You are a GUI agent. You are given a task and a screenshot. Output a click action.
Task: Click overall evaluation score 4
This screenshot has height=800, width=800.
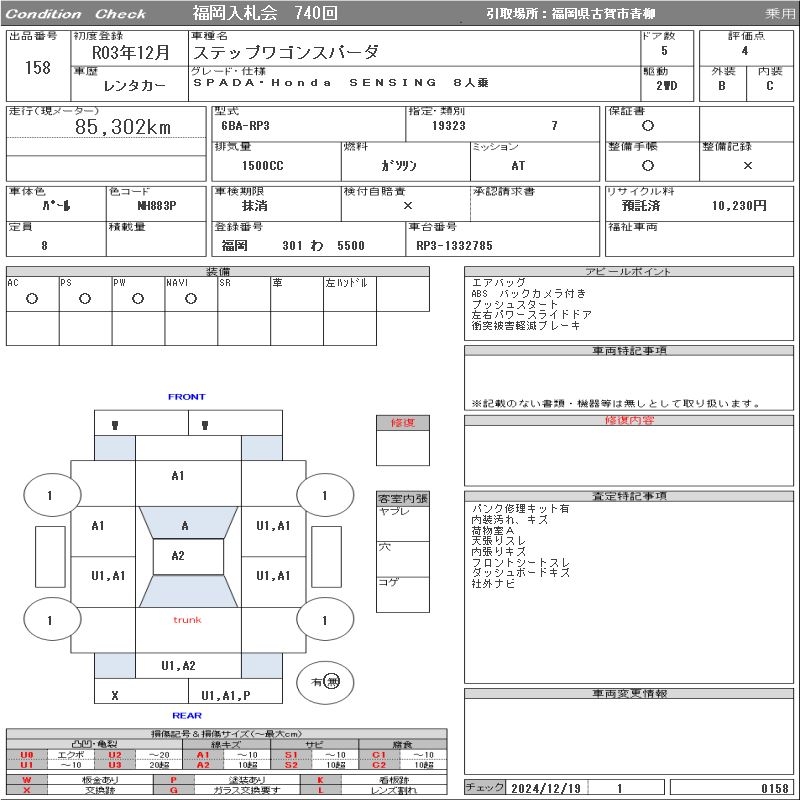point(745,51)
